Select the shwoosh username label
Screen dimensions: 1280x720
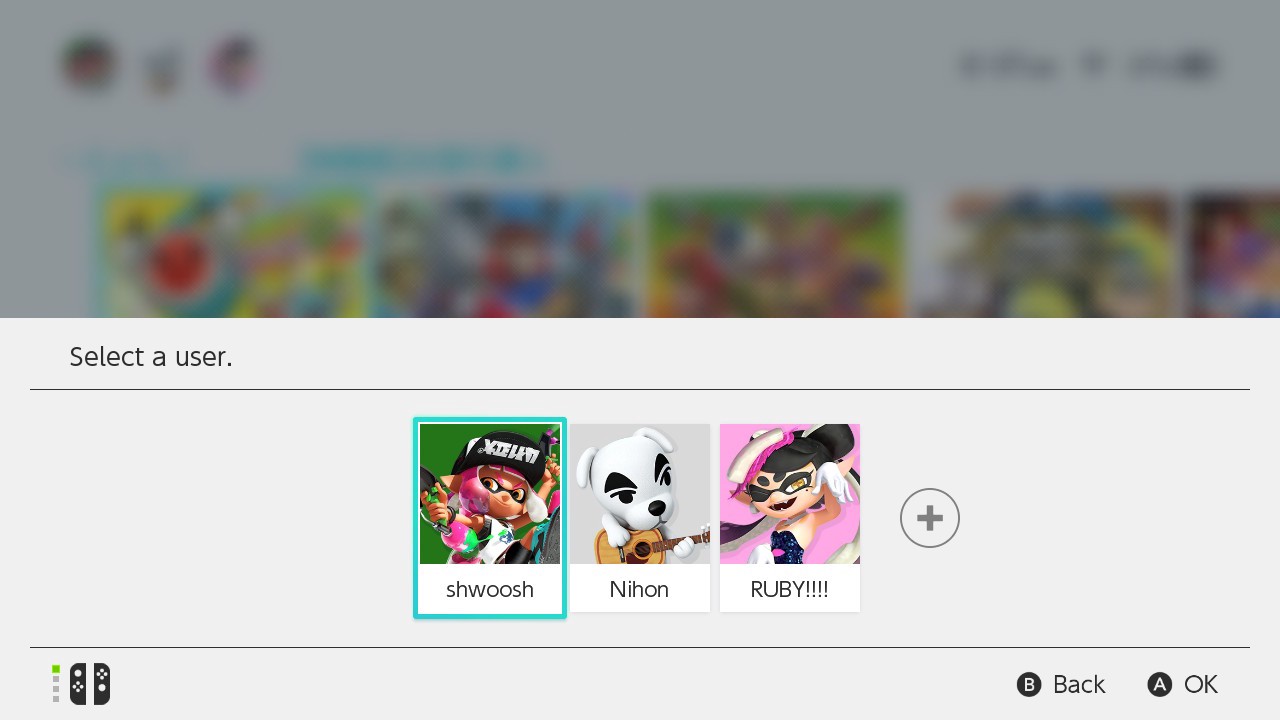490,589
